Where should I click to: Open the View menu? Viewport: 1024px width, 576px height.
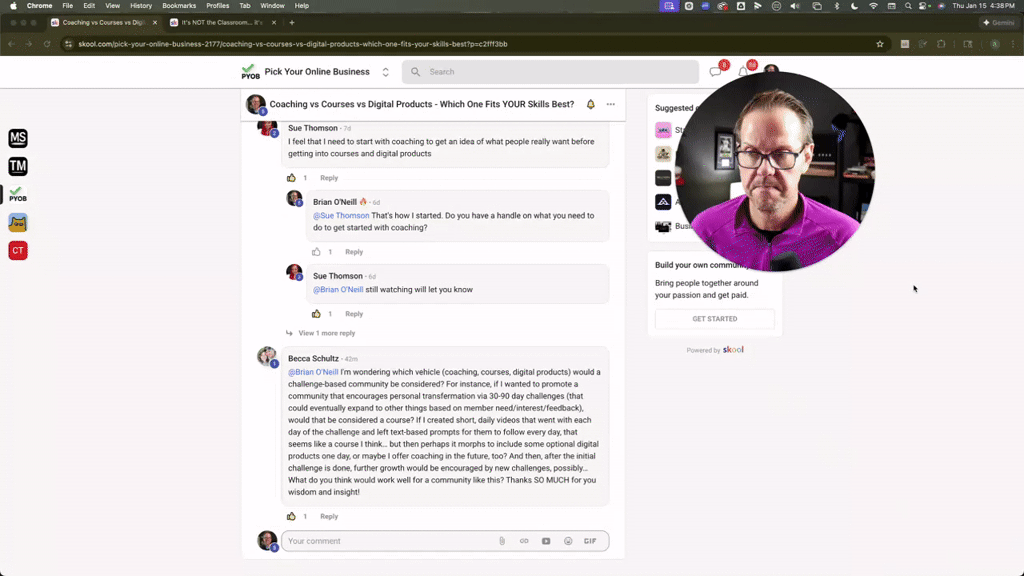click(x=112, y=6)
